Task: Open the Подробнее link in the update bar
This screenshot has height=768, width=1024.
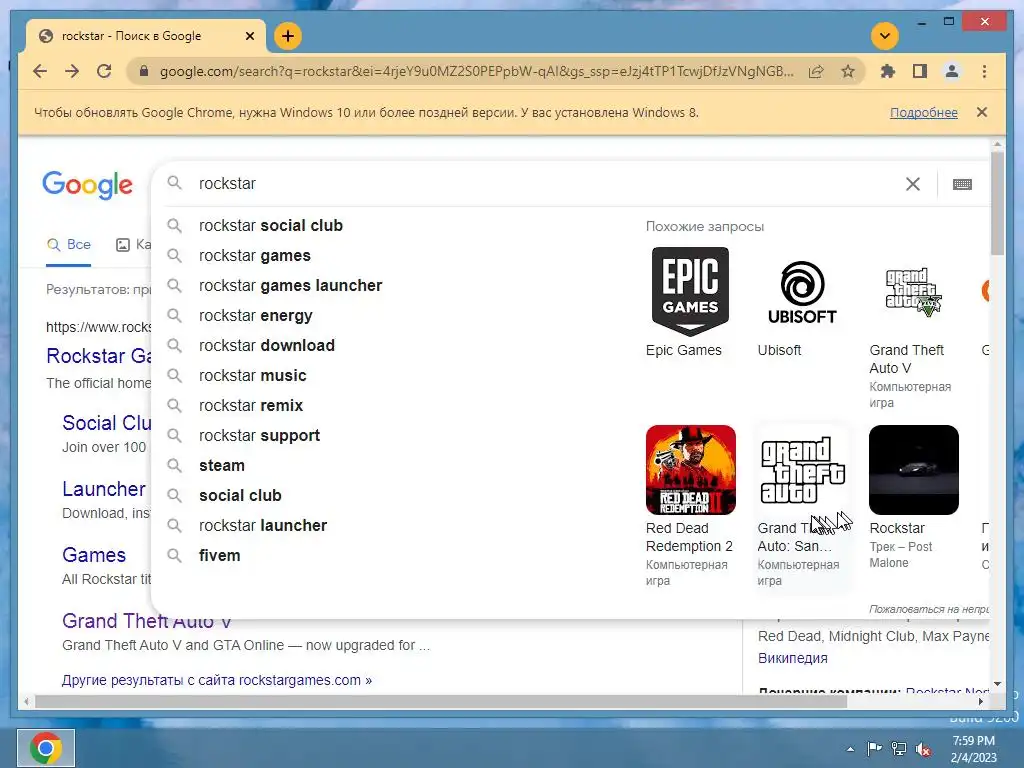Action: click(x=923, y=112)
